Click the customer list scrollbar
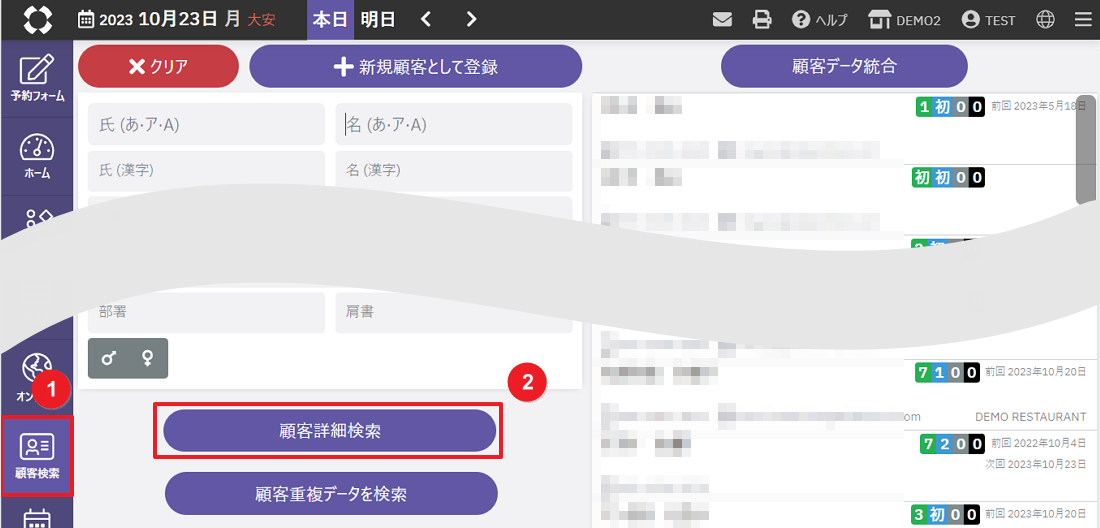The height and width of the screenshot is (528, 1100). pos(1084,150)
